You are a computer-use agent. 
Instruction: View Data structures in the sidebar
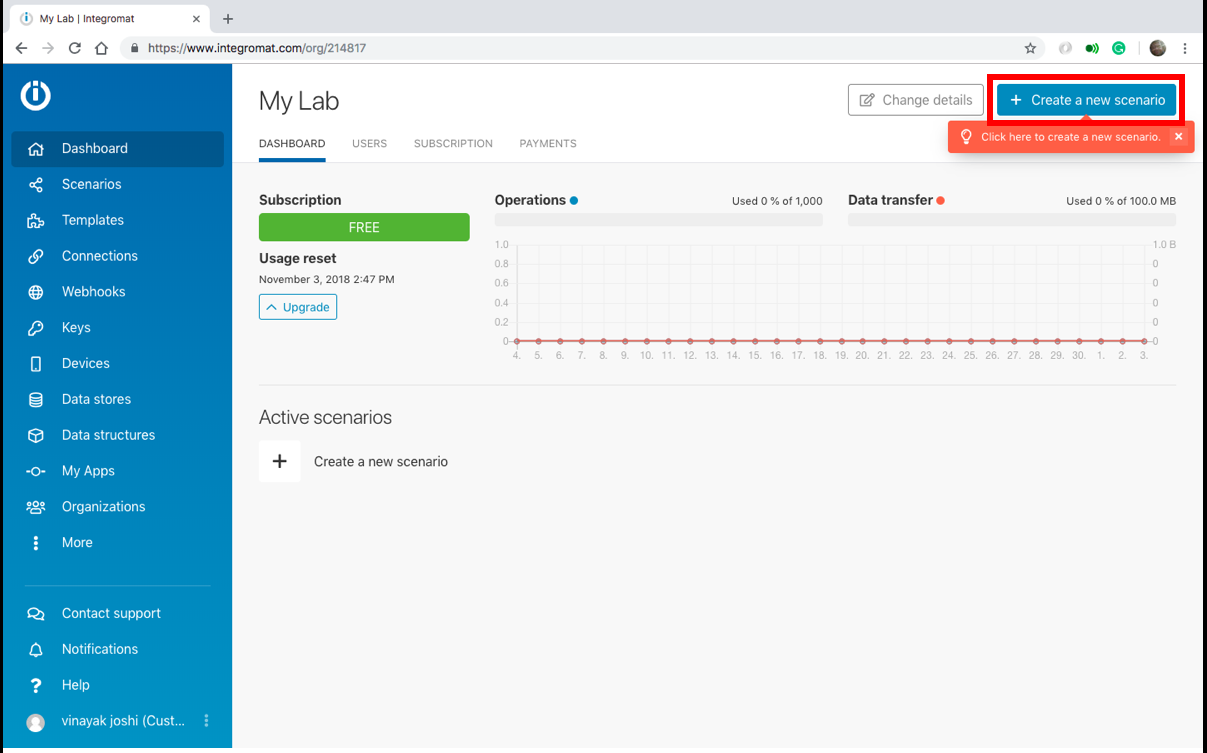108,435
